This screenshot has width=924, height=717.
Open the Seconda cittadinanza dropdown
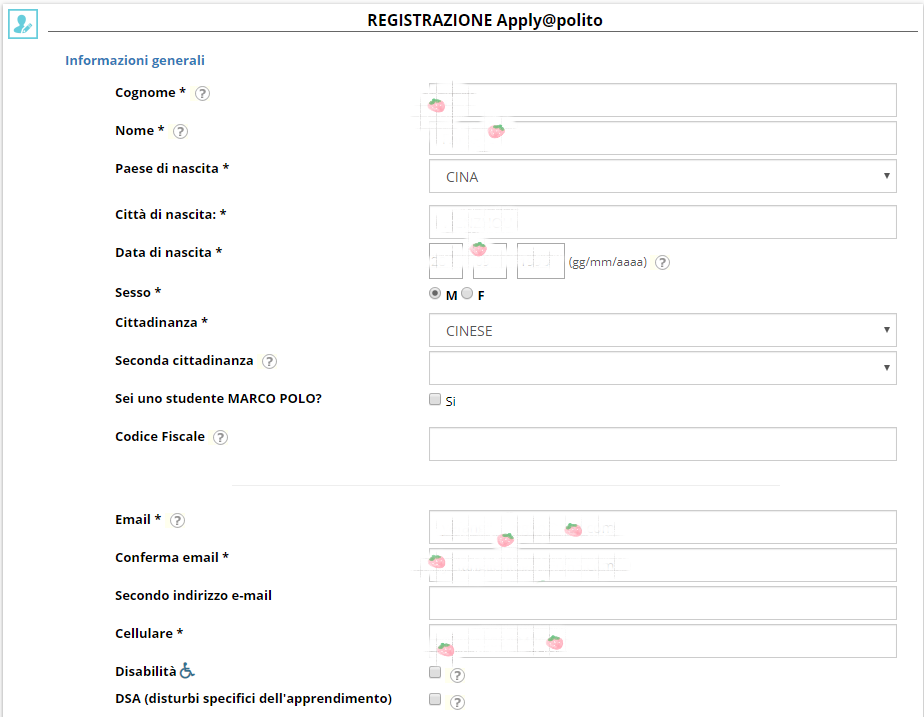662,368
